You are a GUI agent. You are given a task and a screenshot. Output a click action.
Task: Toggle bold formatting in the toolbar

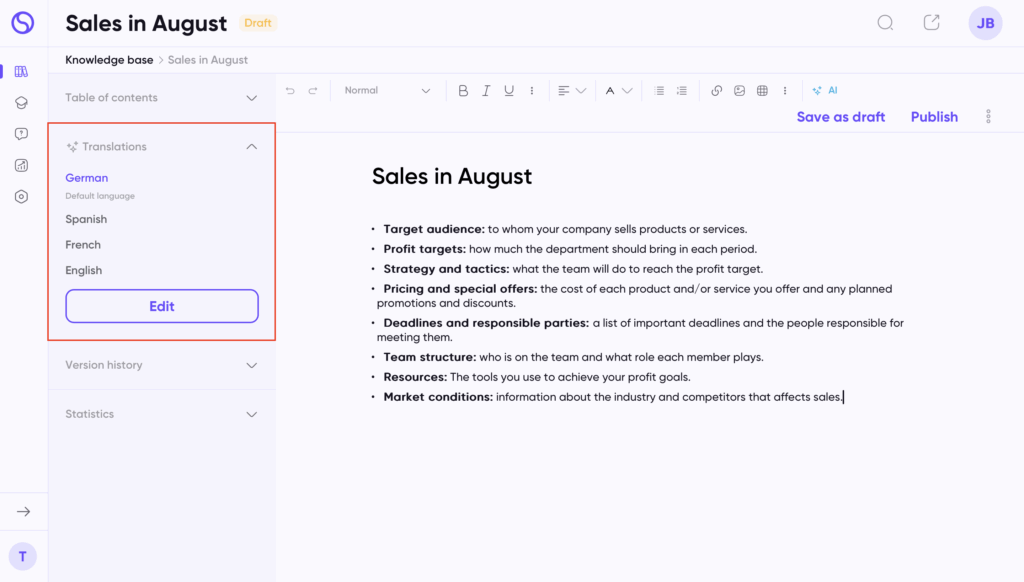[463, 91]
